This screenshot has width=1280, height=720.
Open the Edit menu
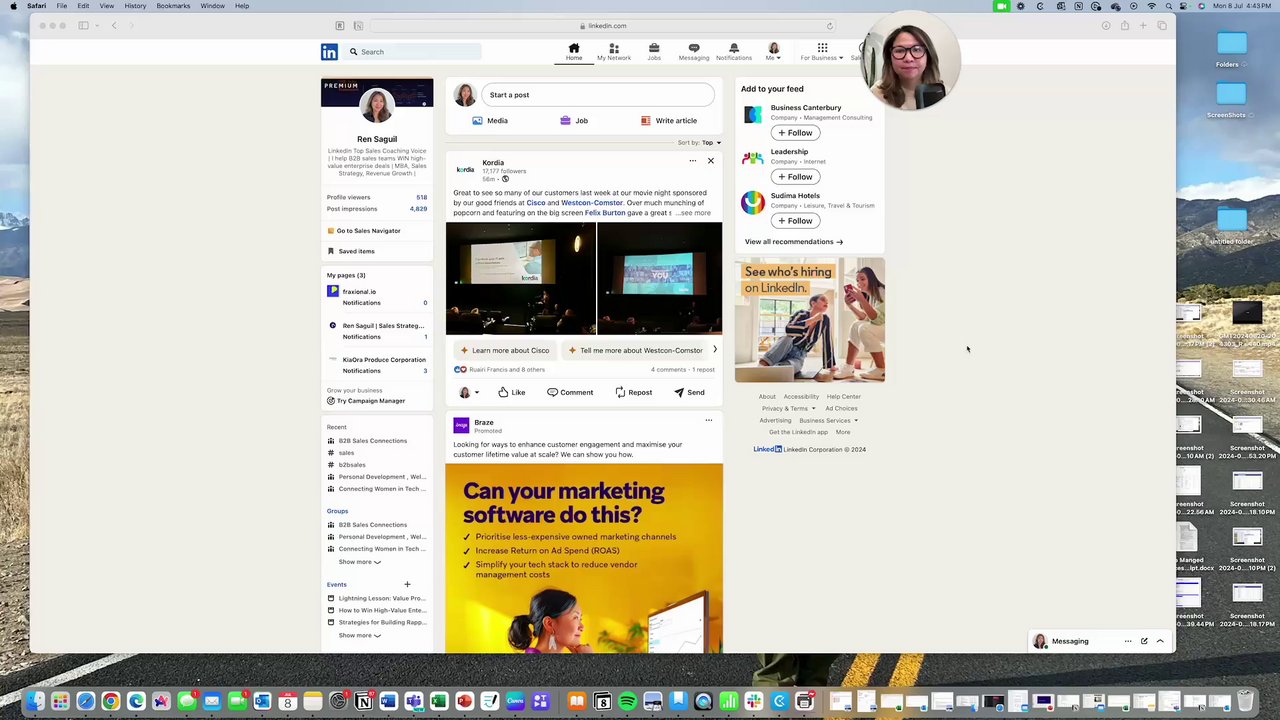83,6
